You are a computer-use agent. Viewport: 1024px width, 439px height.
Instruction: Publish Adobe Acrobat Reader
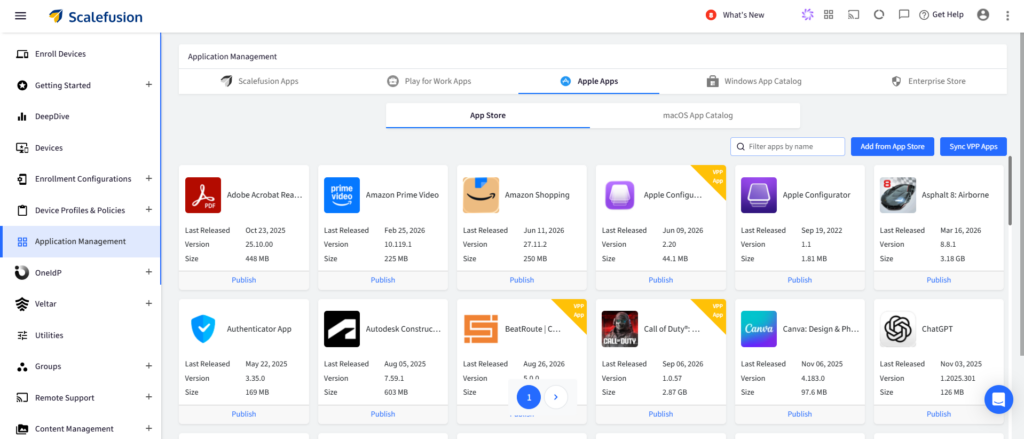point(244,280)
